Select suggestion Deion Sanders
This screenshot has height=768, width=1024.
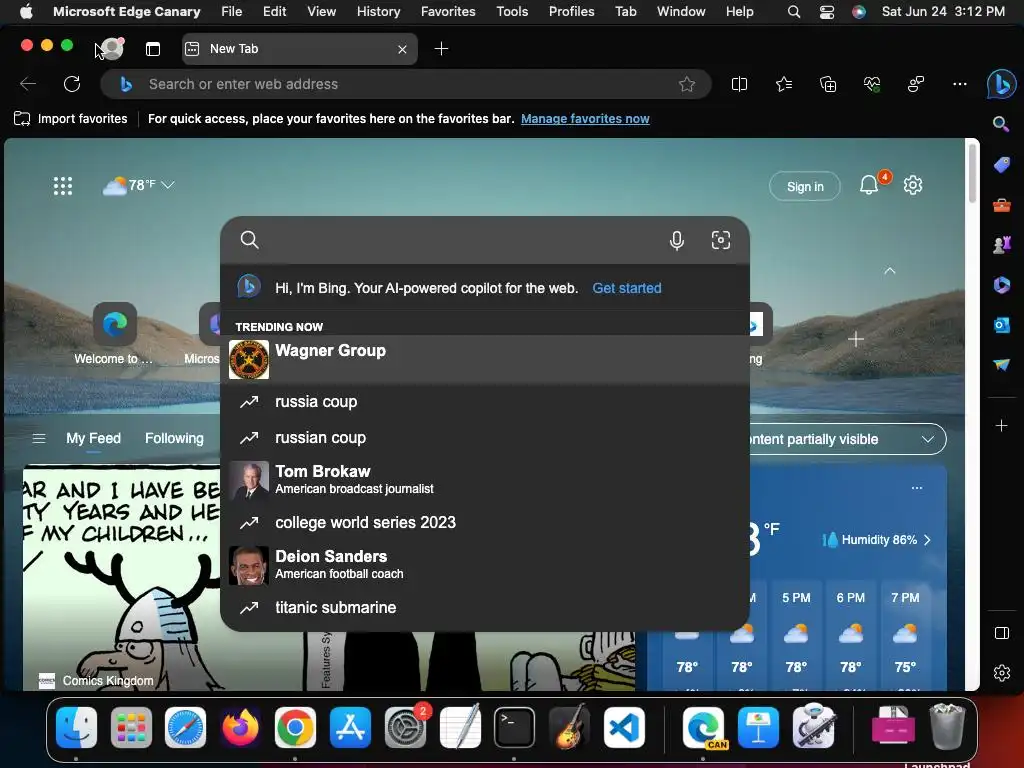tap(485, 565)
